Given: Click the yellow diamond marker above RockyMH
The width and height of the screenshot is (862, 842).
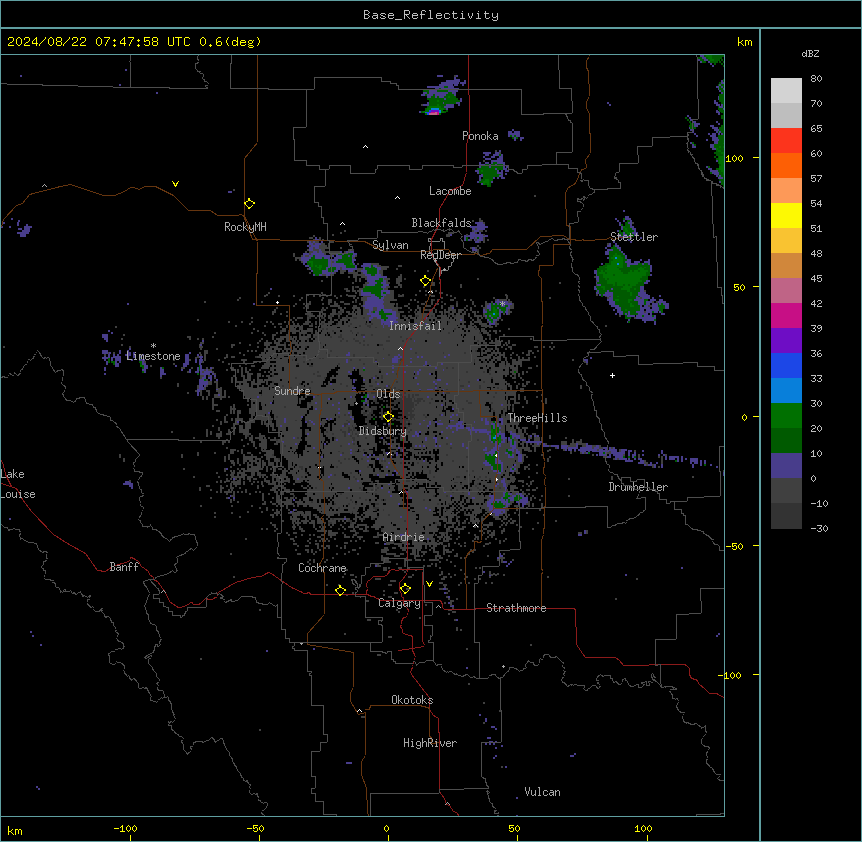Looking at the screenshot, I should [x=249, y=203].
